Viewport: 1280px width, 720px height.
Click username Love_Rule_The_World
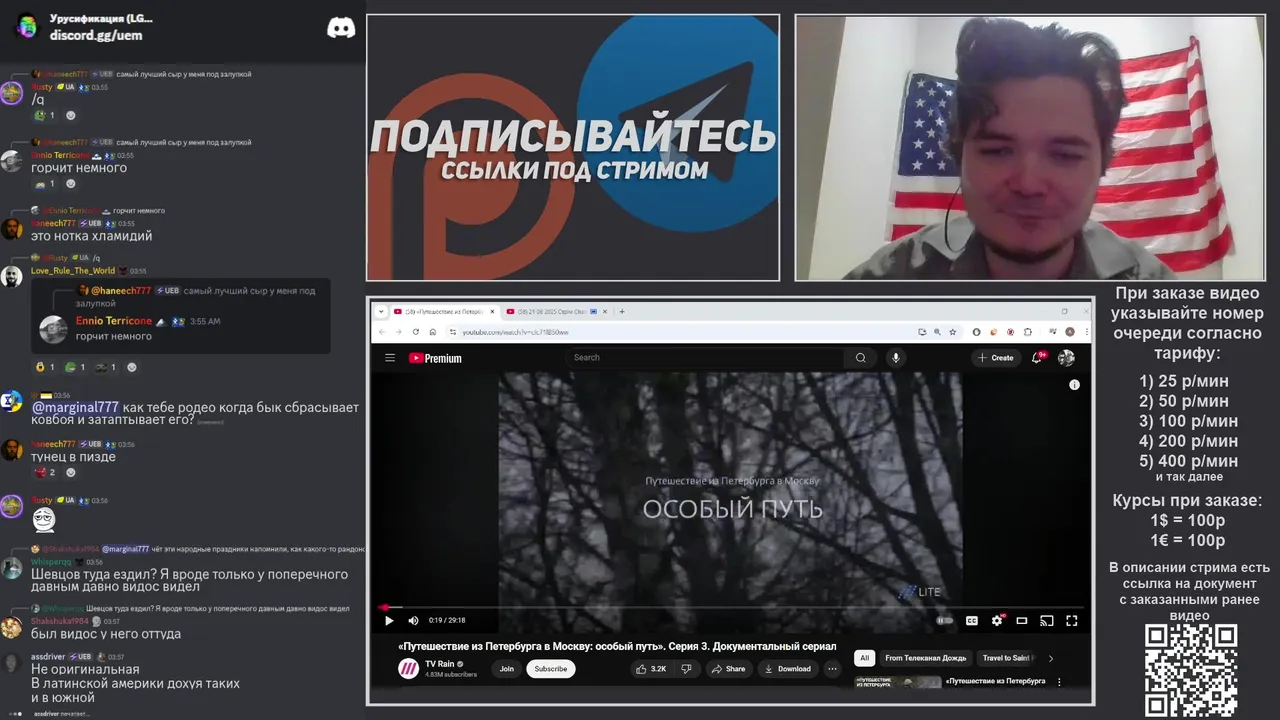tap(73, 271)
